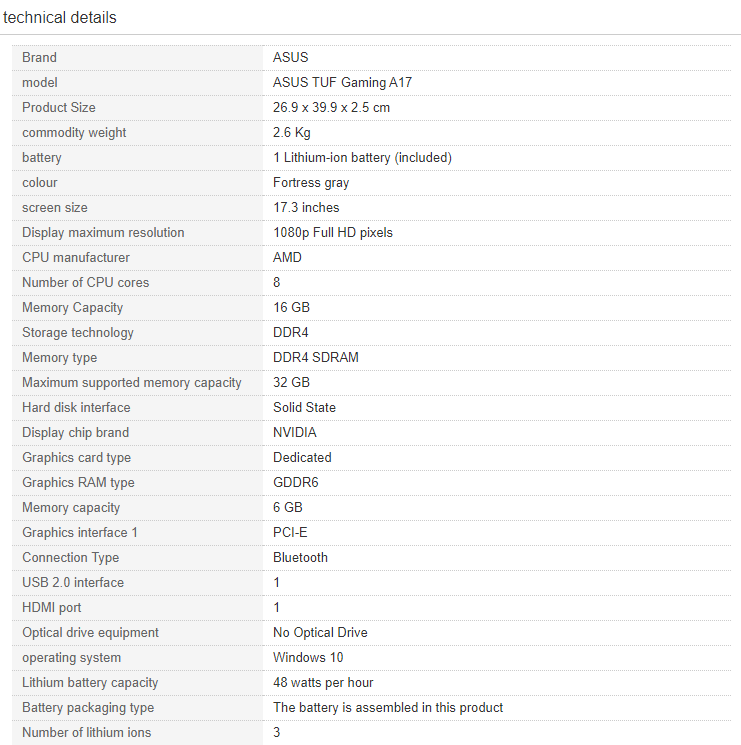Image resolution: width=741 pixels, height=745 pixels.
Task: Click the screen size 17.3 inches value
Action: (x=306, y=208)
